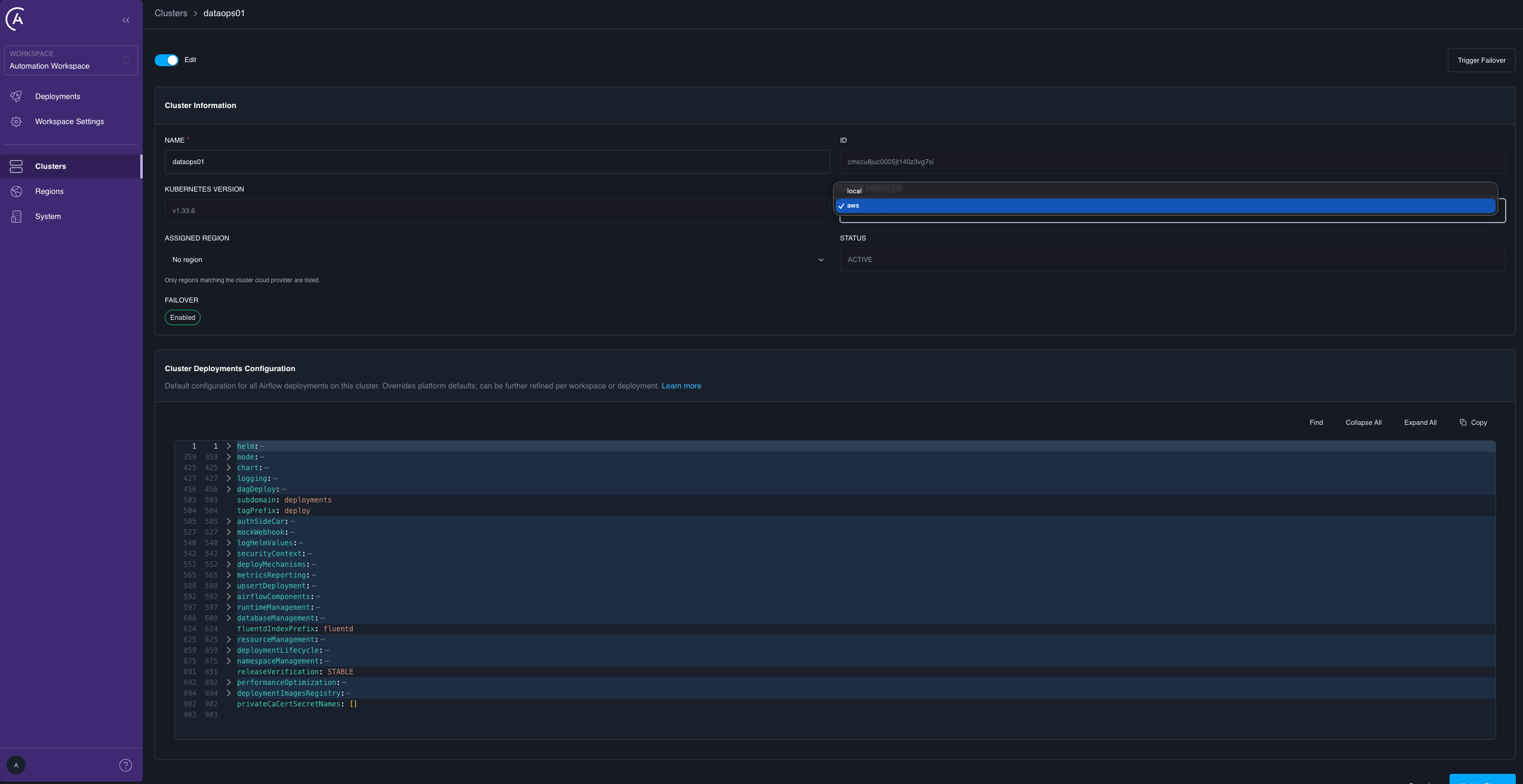Click the Trigger Failover button
Viewport: 1523px width, 784px height.
click(1481, 60)
